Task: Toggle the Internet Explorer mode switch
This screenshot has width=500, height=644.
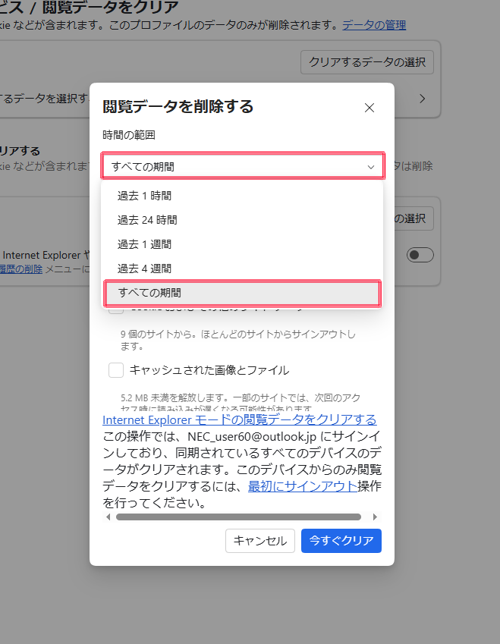Action: [x=420, y=255]
